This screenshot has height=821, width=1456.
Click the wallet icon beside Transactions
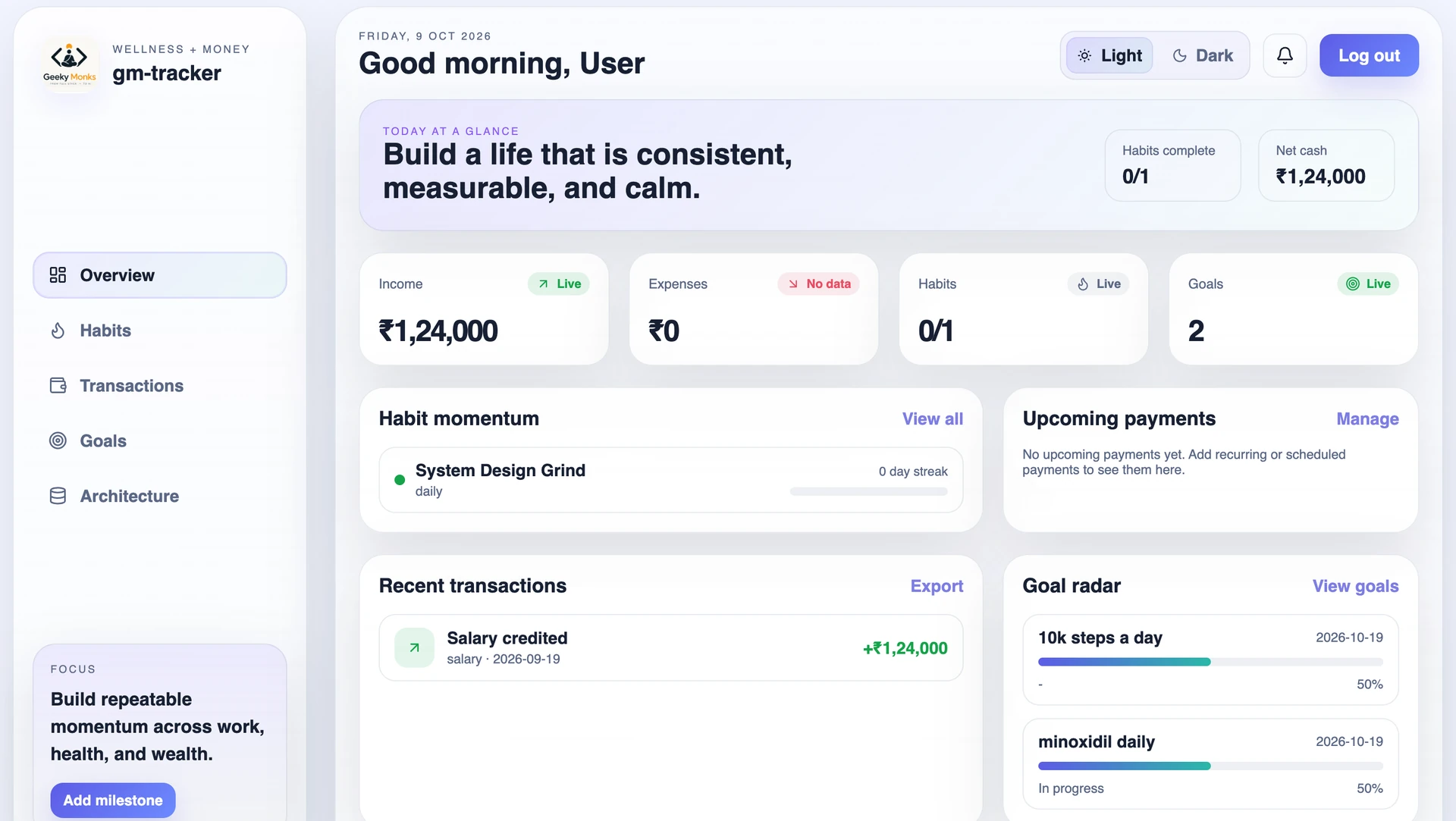(x=58, y=386)
